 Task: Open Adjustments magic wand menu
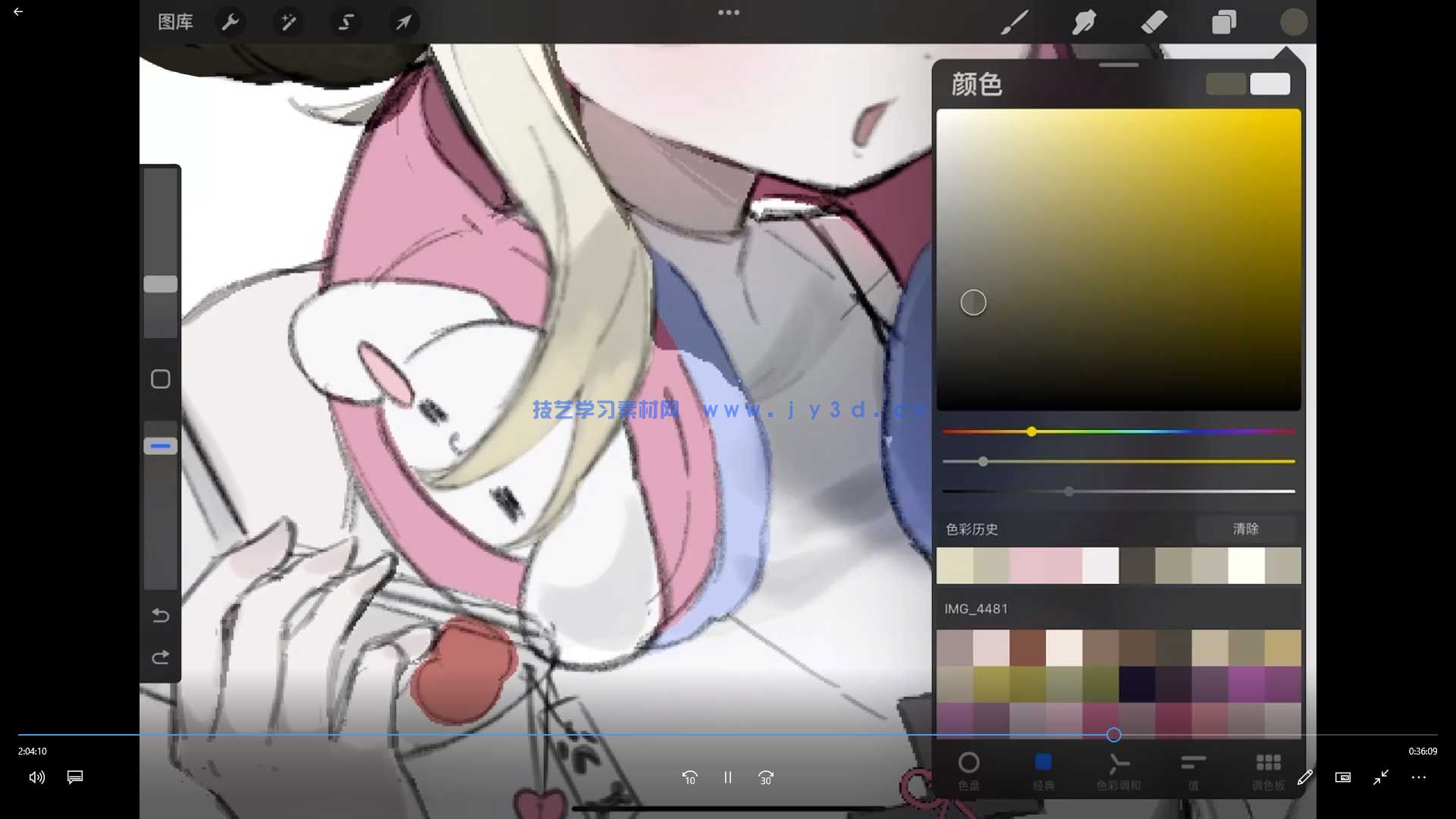point(288,22)
